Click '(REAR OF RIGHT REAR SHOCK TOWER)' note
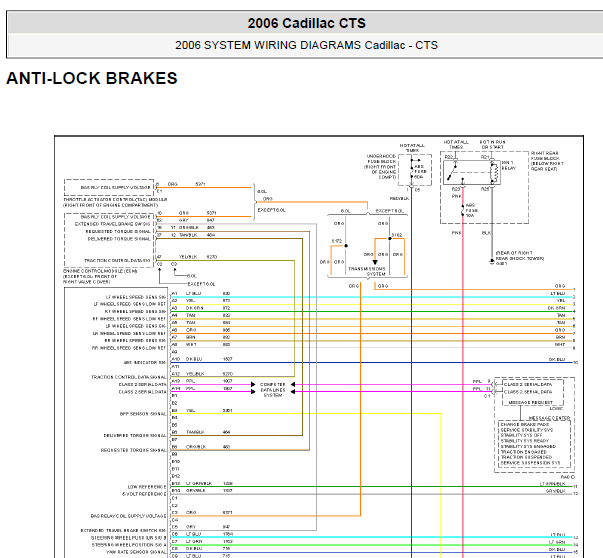The height and width of the screenshot is (558, 603). pyautogui.click(x=520, y=256)
